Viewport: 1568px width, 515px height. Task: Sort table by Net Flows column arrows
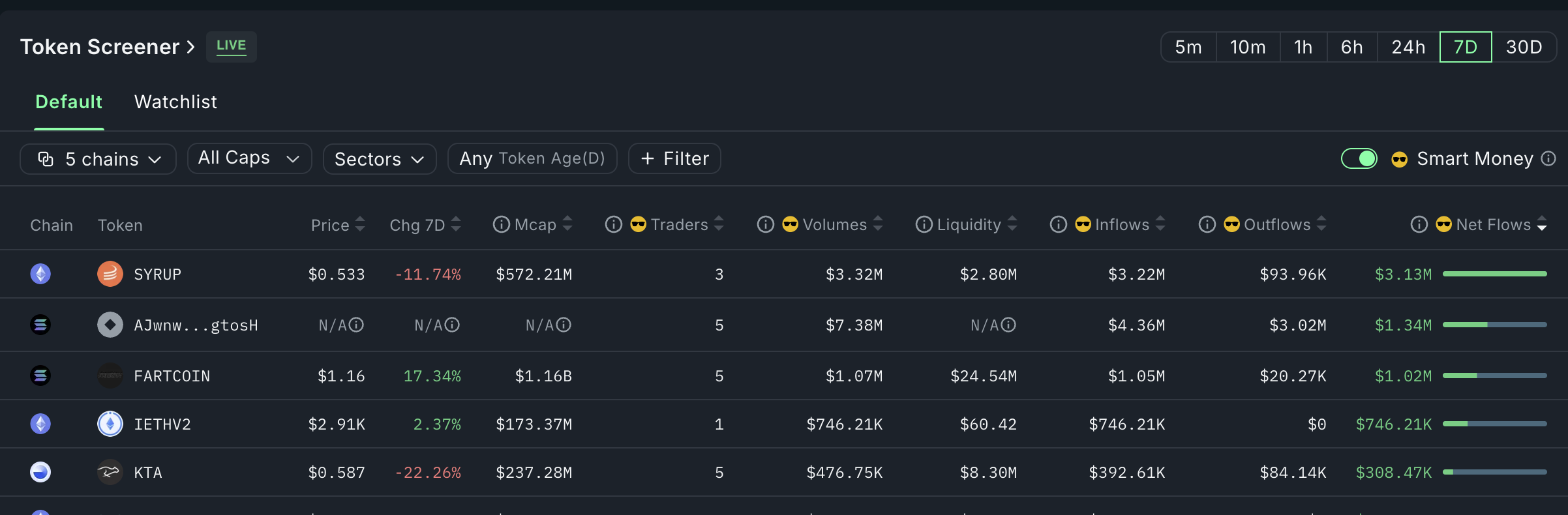point(1542,224)
